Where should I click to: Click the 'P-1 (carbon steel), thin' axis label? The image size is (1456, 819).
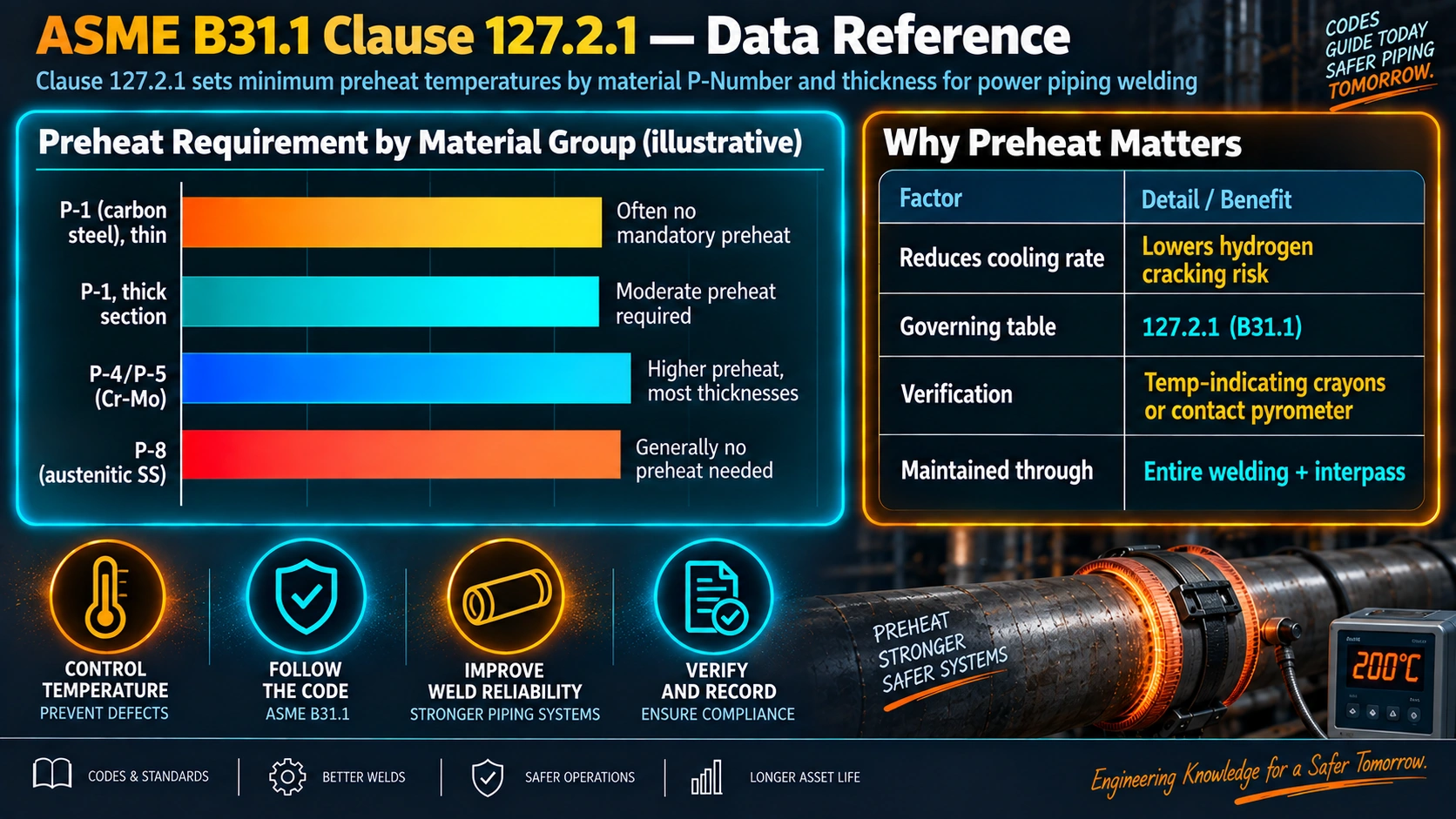(x=112, y=222)
